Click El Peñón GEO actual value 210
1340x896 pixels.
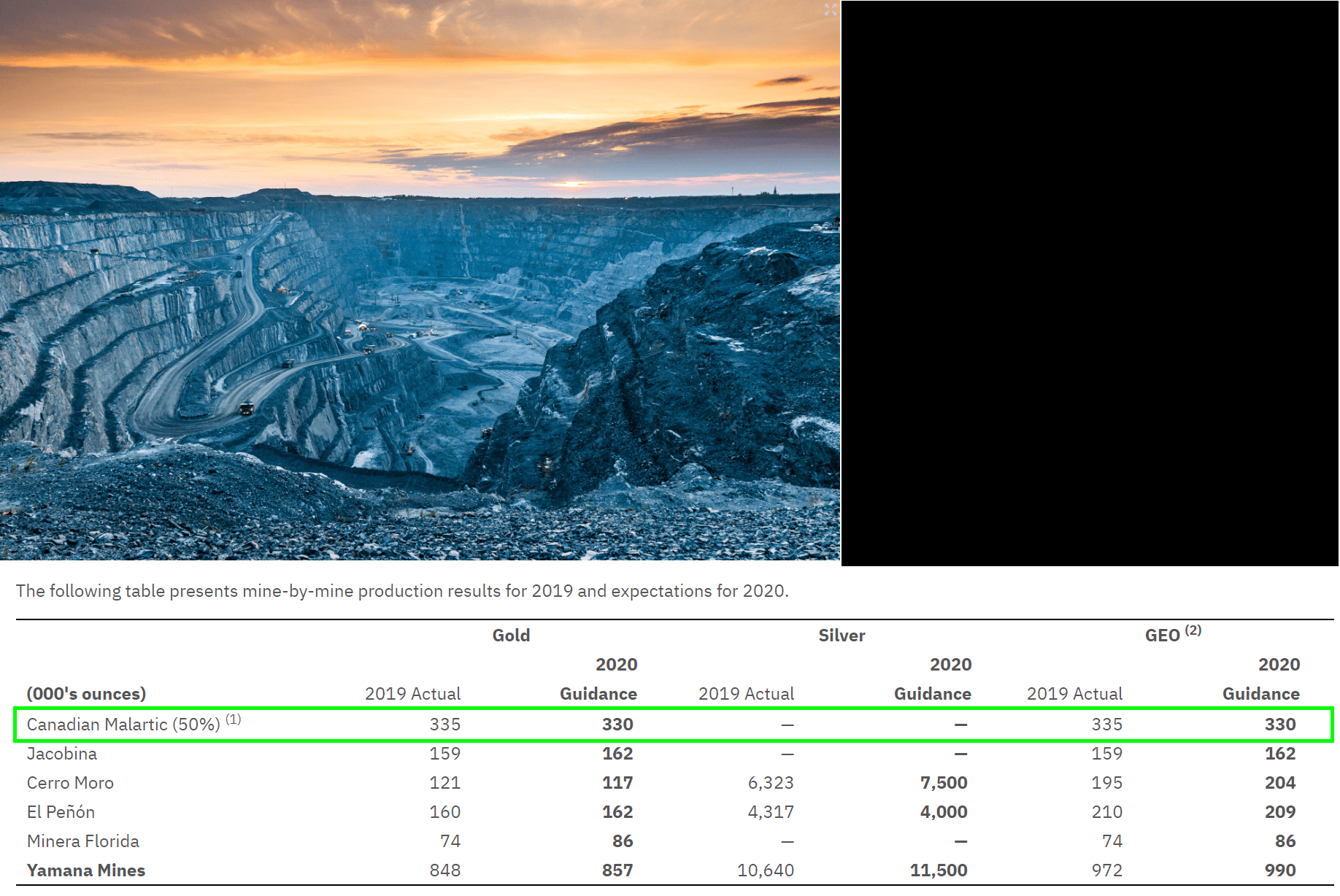1106,812
